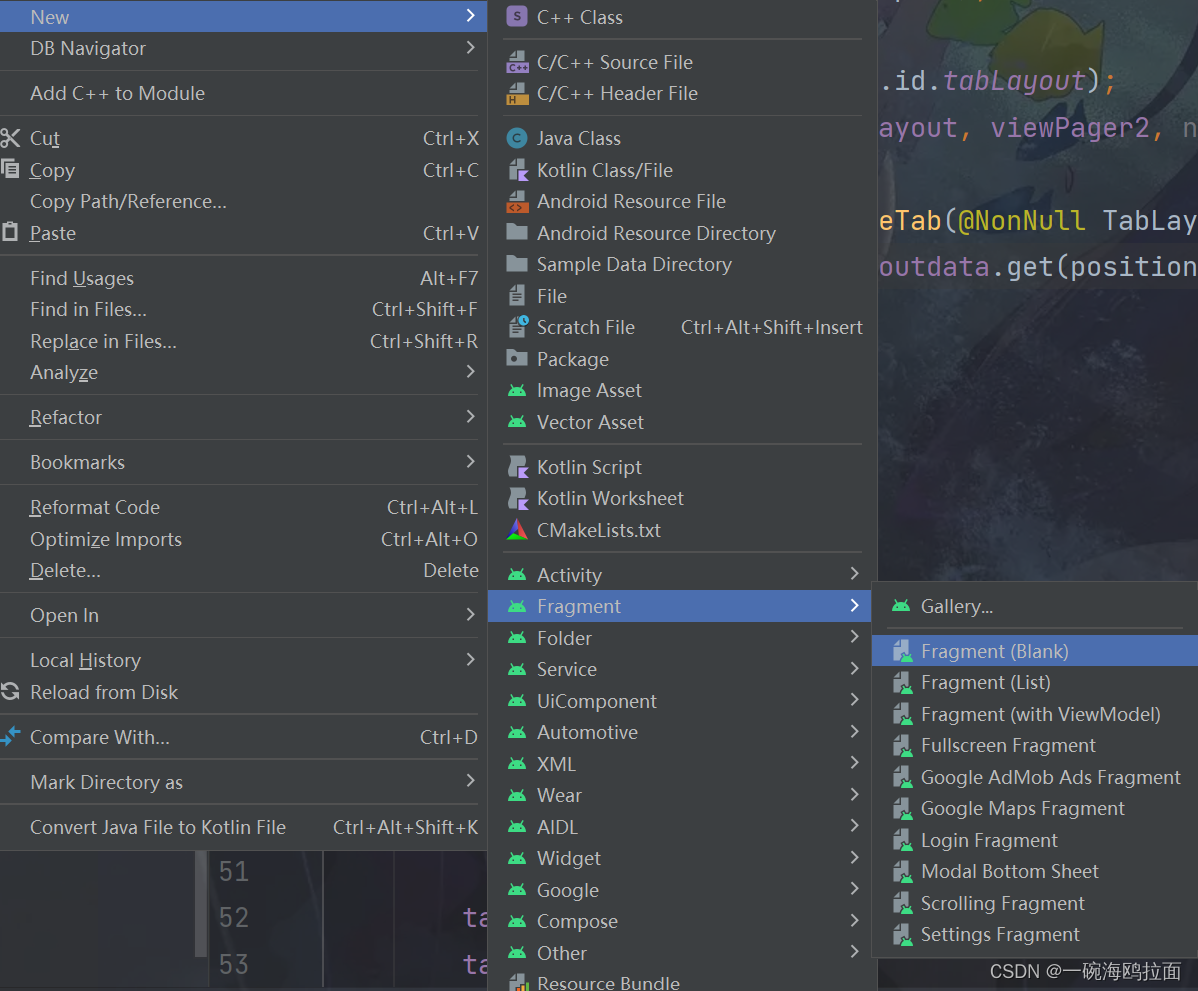Select Fragment (Blank) template
Viewport: 1198px width, 991px height.
(1034, 651)
